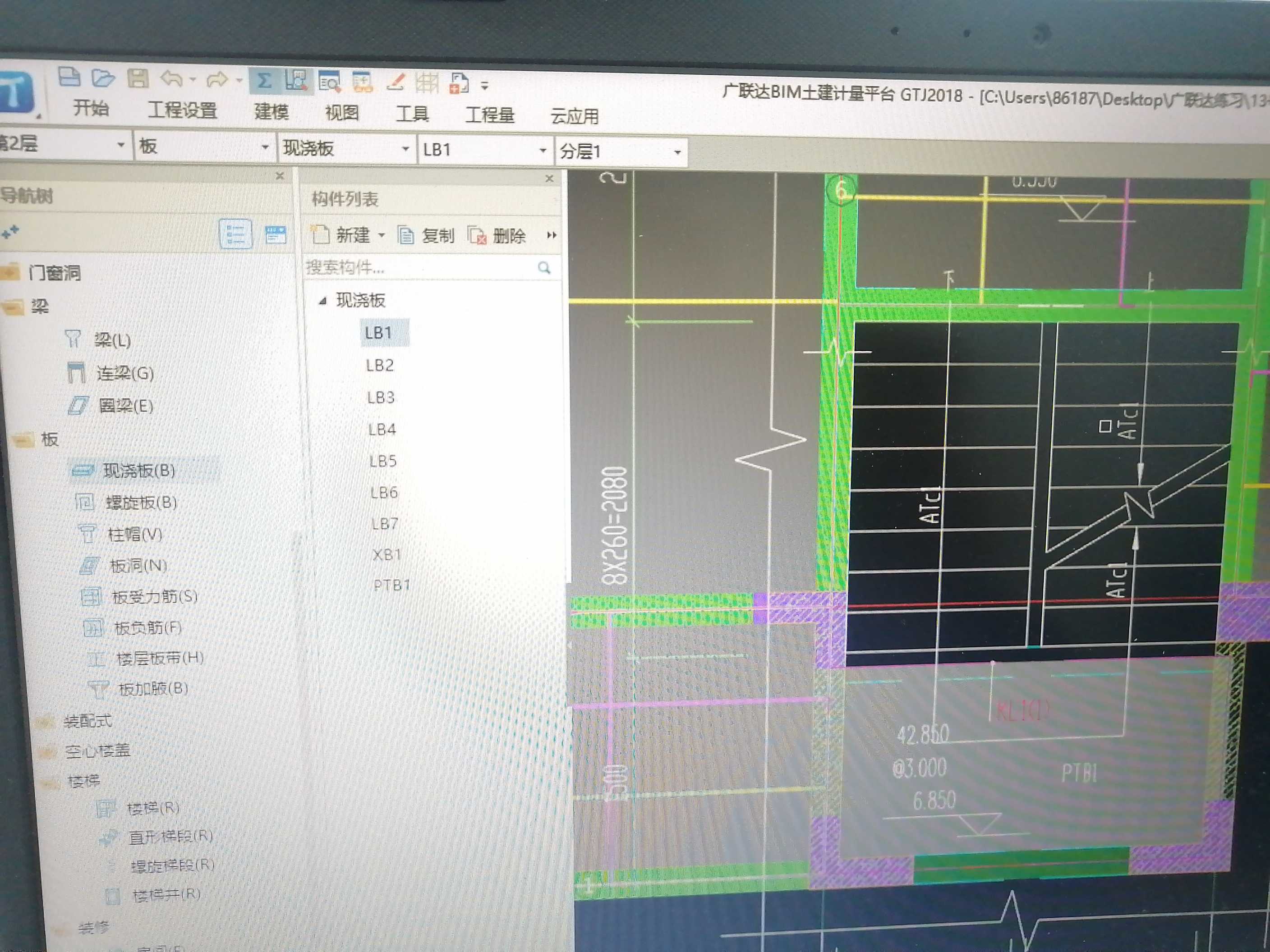Image resolution: width=1270 pixels, height=952 pixels.
Task: Expand more component list toolbar options
Action: [551, 236]
